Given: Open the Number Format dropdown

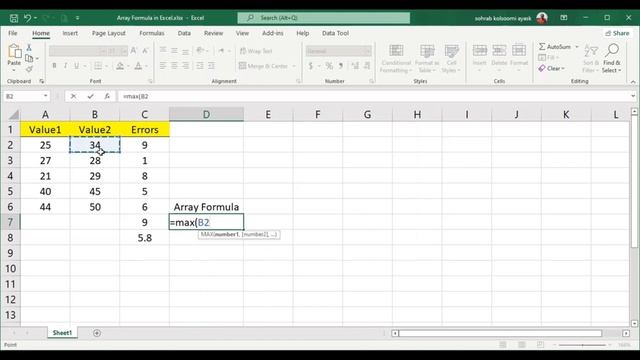Looking at the screenshot, I should coord(368,51).
